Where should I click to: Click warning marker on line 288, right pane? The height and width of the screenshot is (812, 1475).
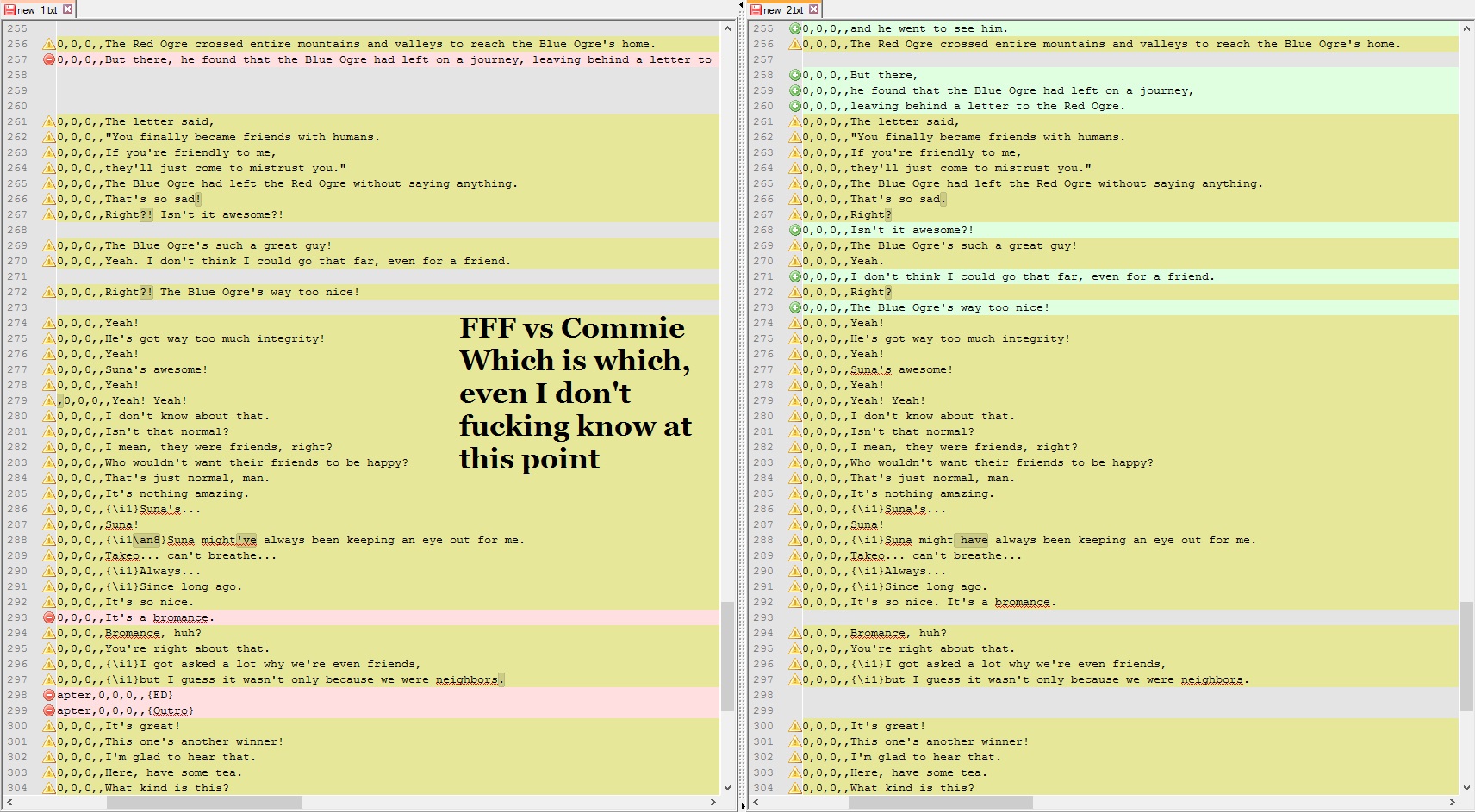pos(795,540)
